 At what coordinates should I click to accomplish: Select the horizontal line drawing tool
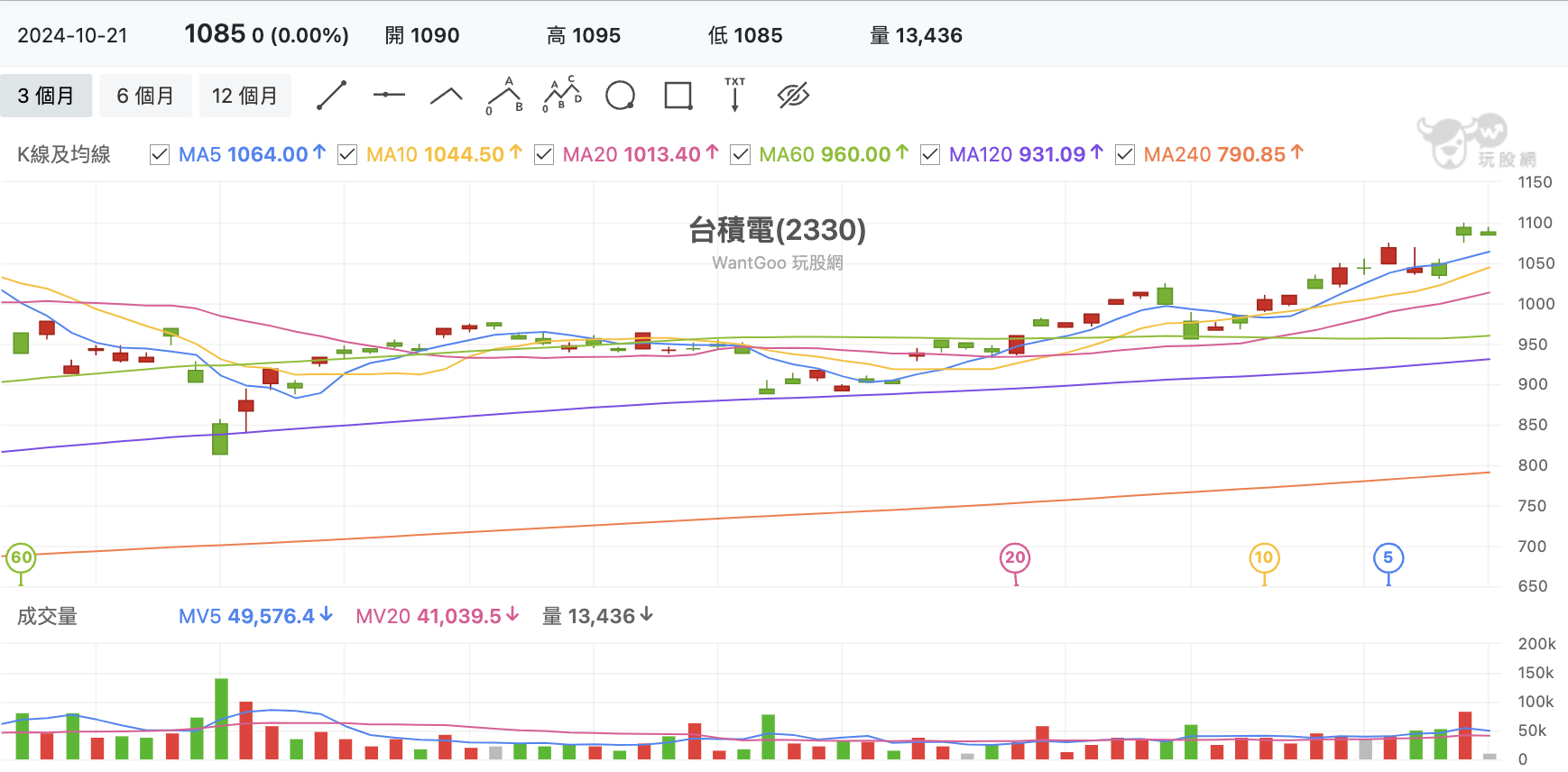pos(389,95)
